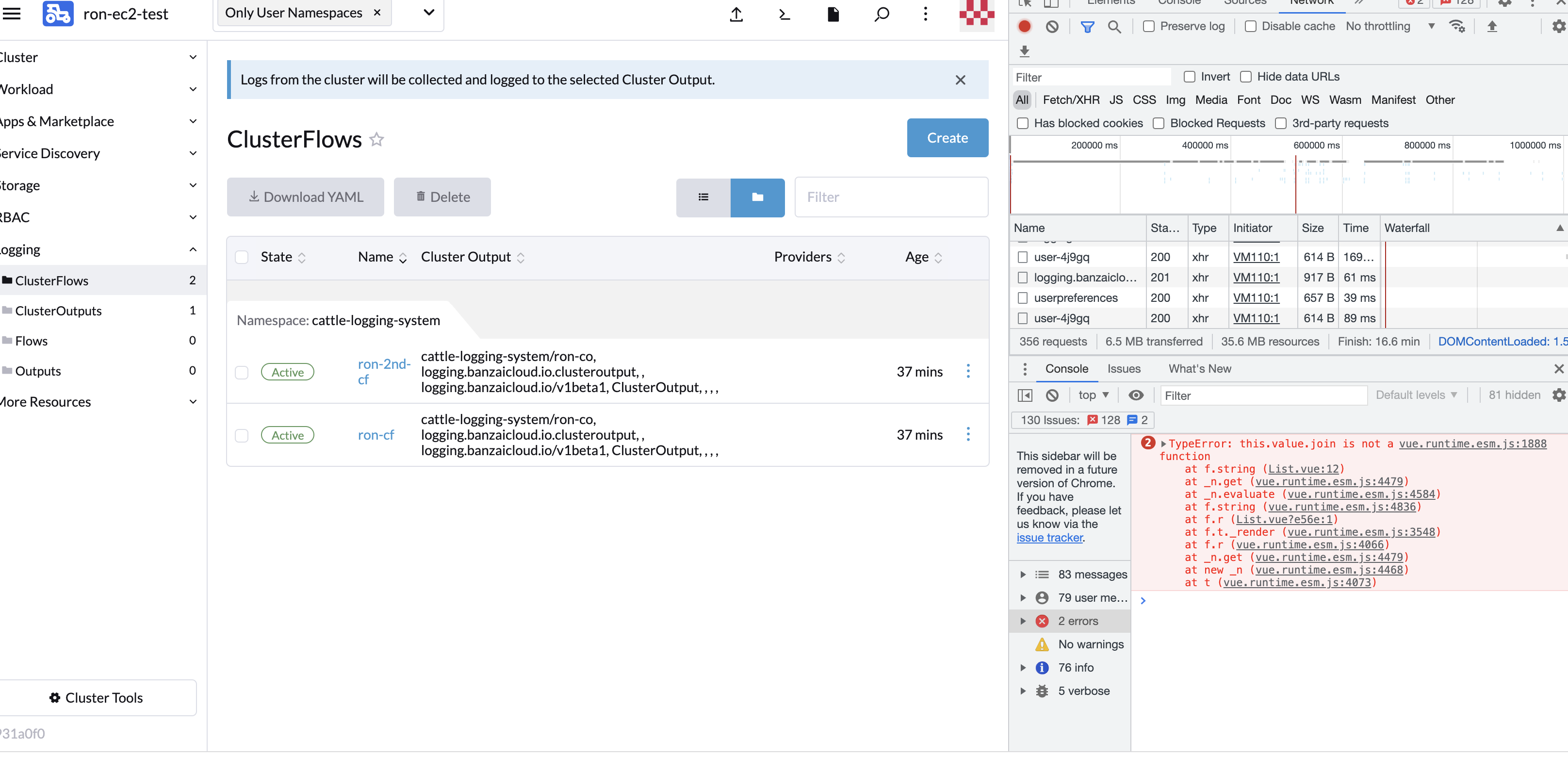Stop recording the network log
This screenshot has height=757, width=1568.
1025,26
